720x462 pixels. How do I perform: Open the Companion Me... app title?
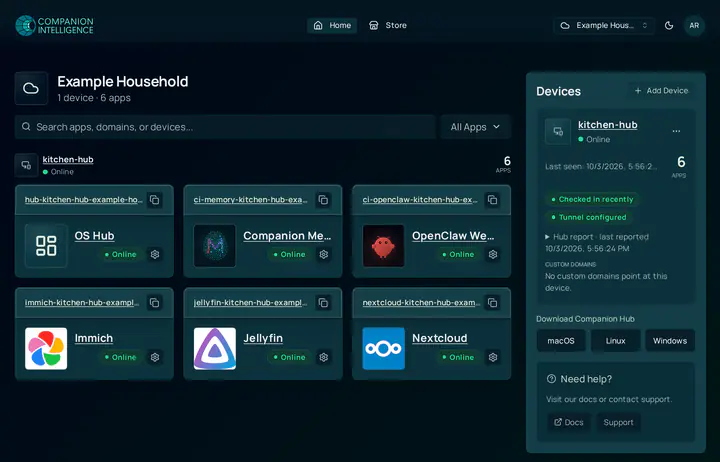click(287, 236)
